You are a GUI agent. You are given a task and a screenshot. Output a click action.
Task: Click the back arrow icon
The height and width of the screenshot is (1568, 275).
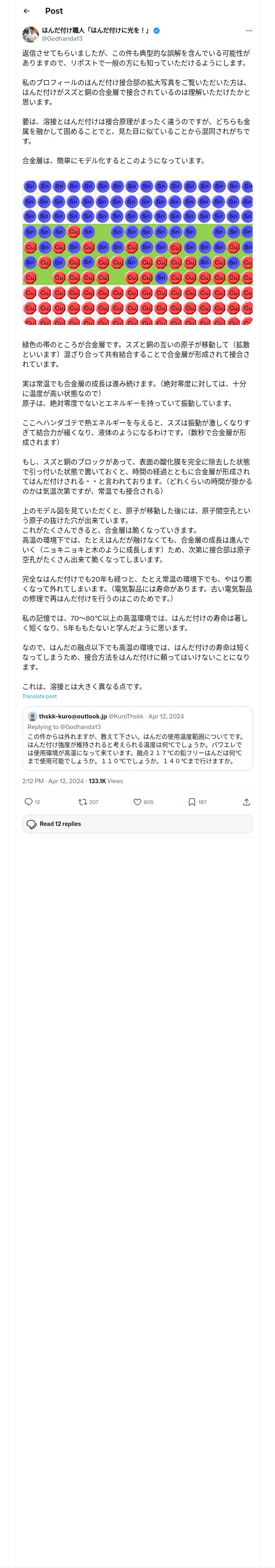point(26,11)
